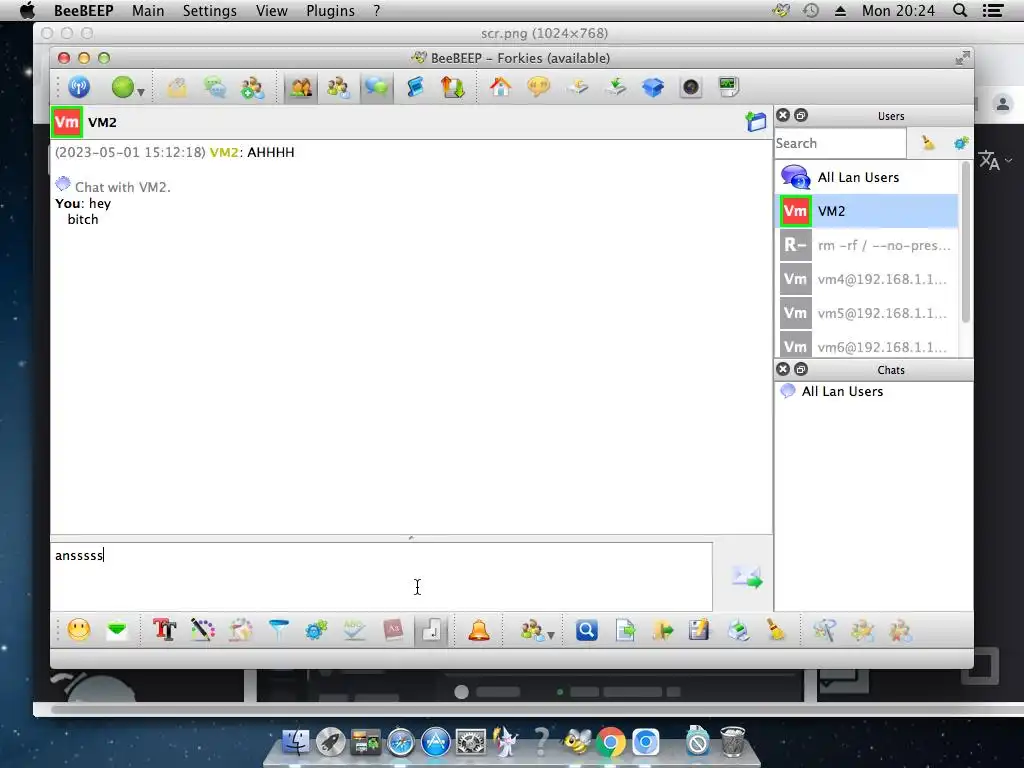The width and height of the screenshot is (1024, 768).
Task: Click the camera screenshot icon
Action: point(690,87)
